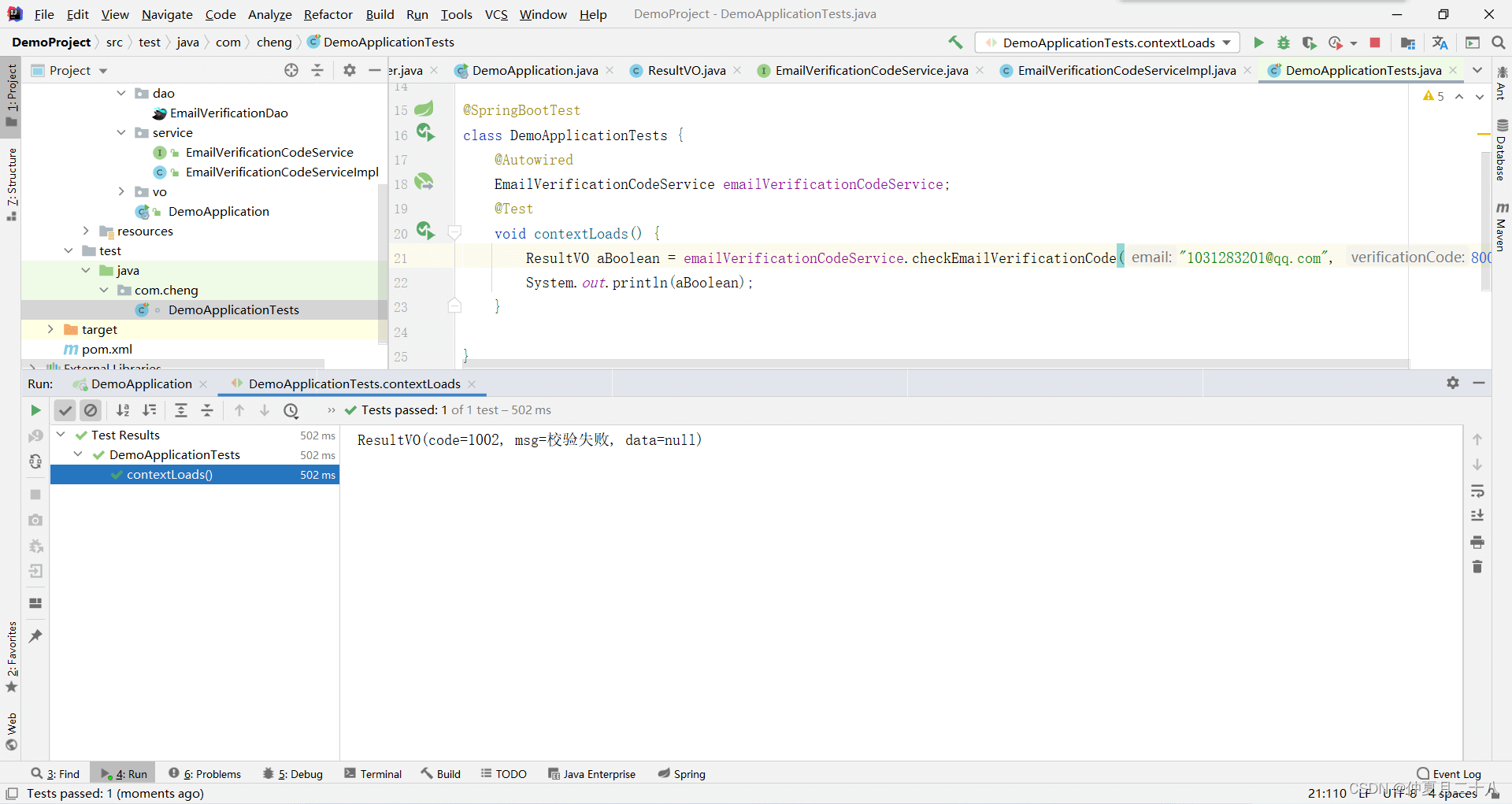The image size is (1512, 804).
Task: Collapse the service folder node
Action: (x=121, y=132)
